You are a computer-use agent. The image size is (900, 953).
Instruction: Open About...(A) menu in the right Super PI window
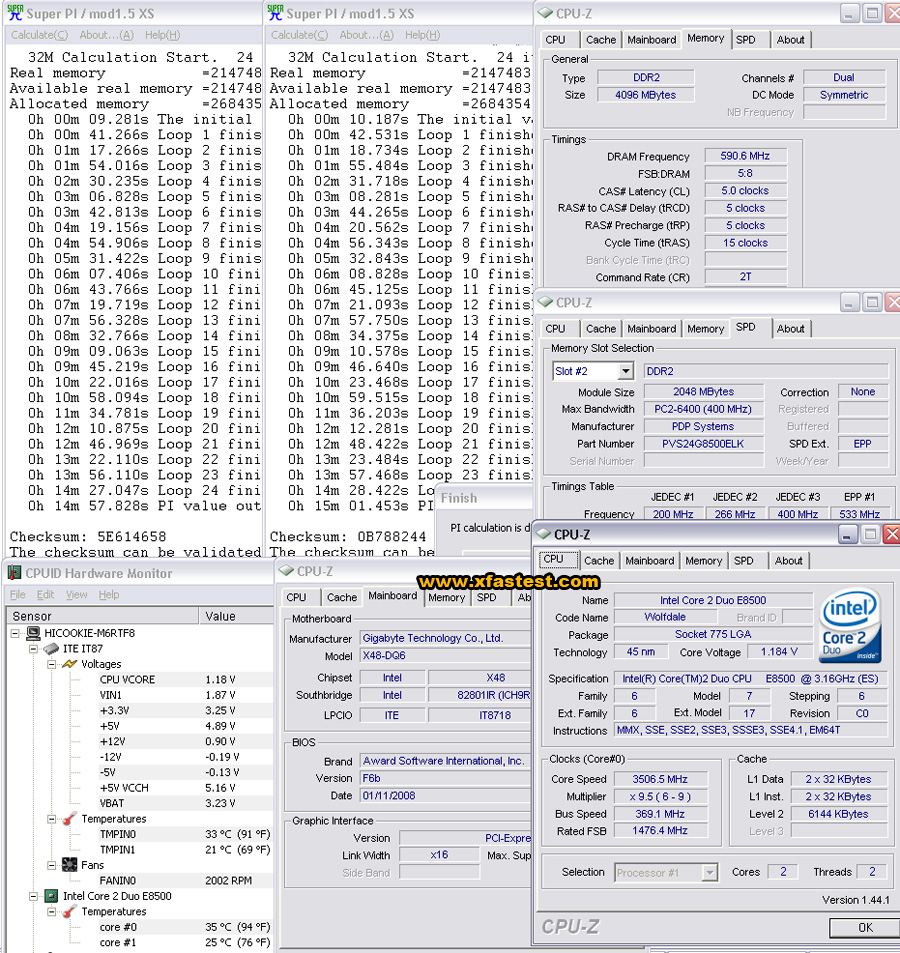coord(366,35)
